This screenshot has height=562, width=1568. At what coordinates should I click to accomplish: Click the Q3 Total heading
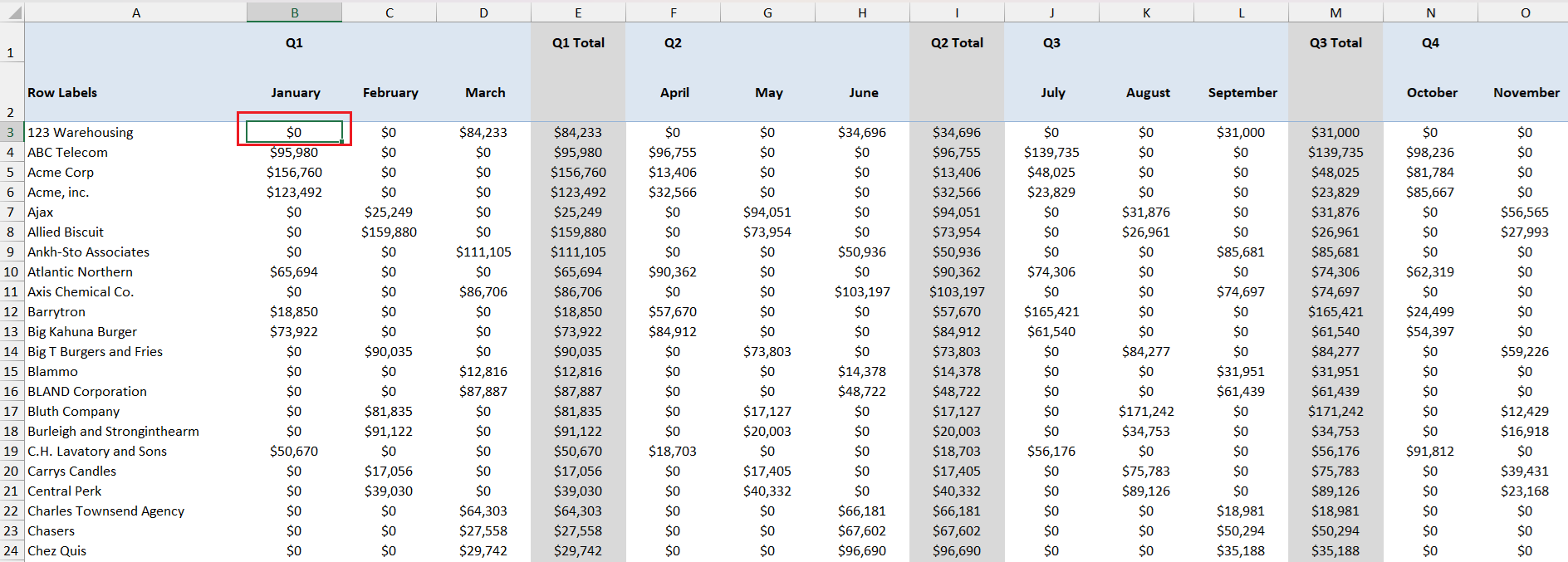point(1335,42)
